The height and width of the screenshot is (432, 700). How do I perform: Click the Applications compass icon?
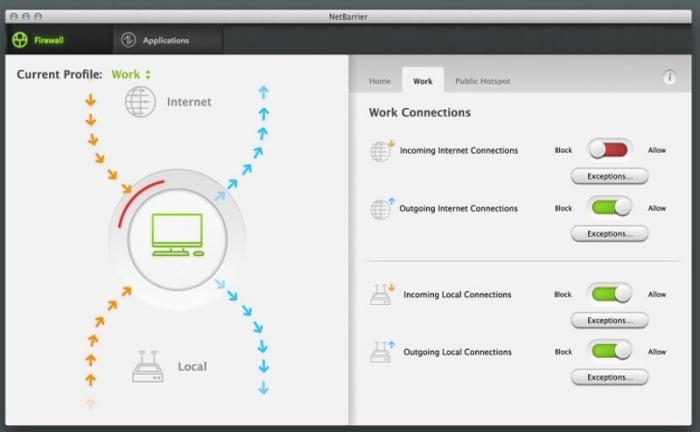(129, 40)
